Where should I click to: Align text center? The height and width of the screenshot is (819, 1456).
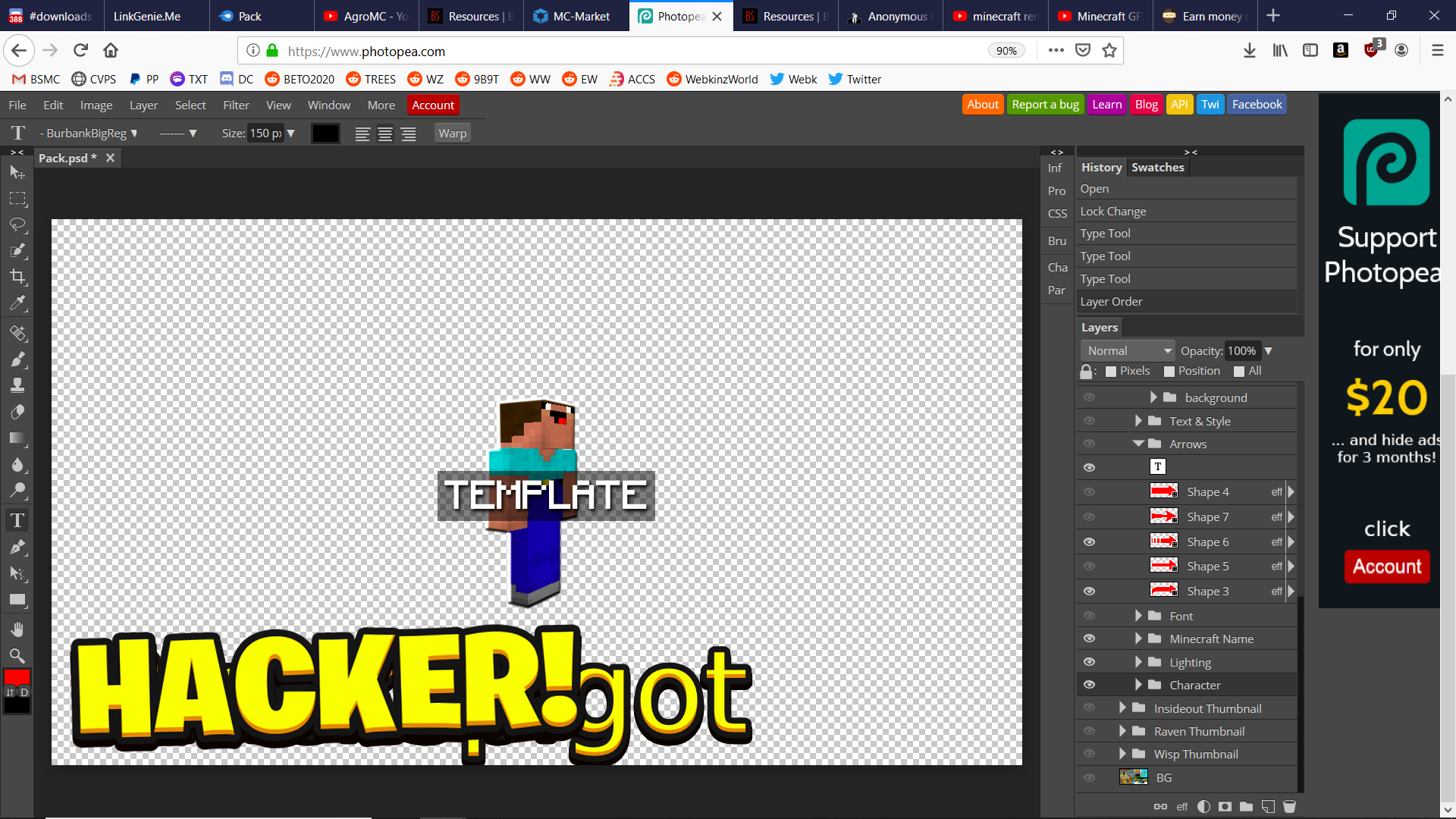(x=385, y=133)
